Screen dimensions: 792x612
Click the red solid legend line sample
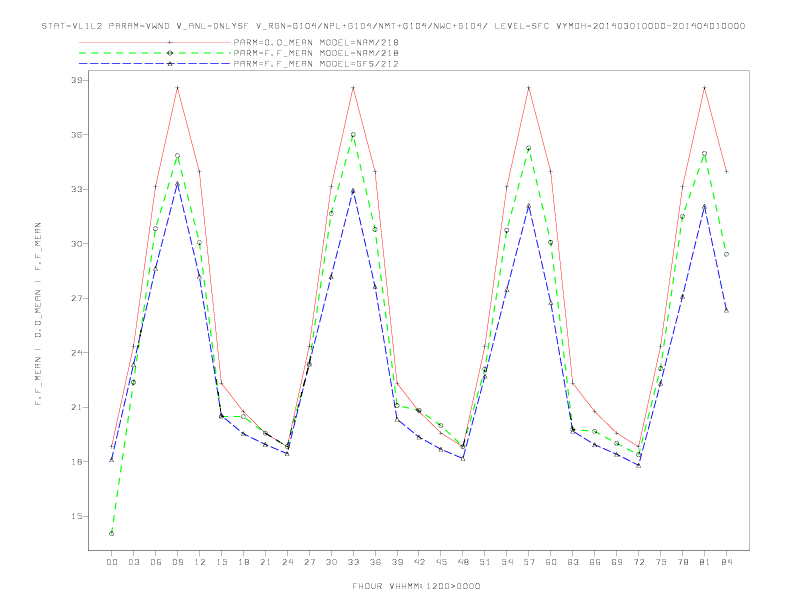tap(155, 42)
